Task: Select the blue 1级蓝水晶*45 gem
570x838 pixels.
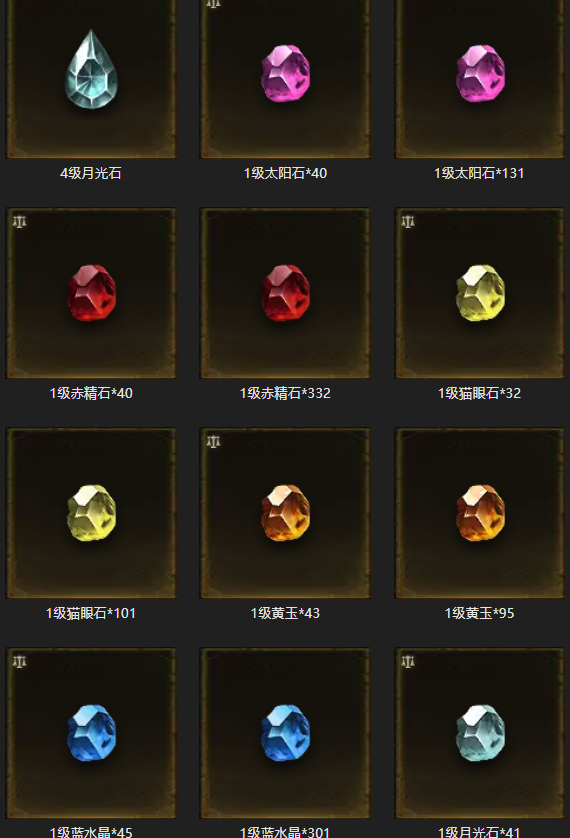Action: 91,733
